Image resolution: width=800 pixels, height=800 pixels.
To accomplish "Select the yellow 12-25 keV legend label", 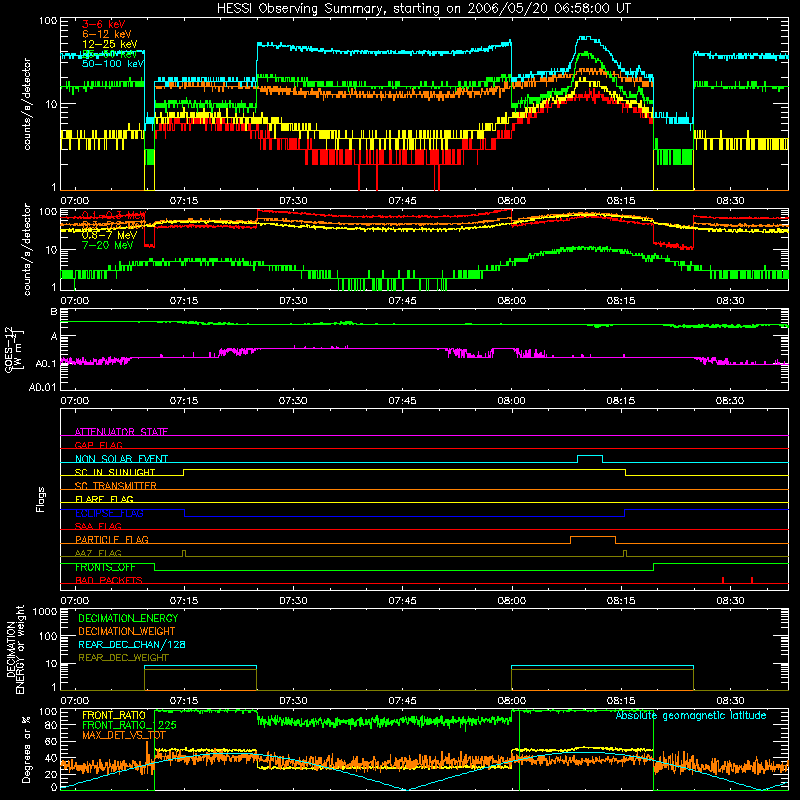I will point(110,44).
